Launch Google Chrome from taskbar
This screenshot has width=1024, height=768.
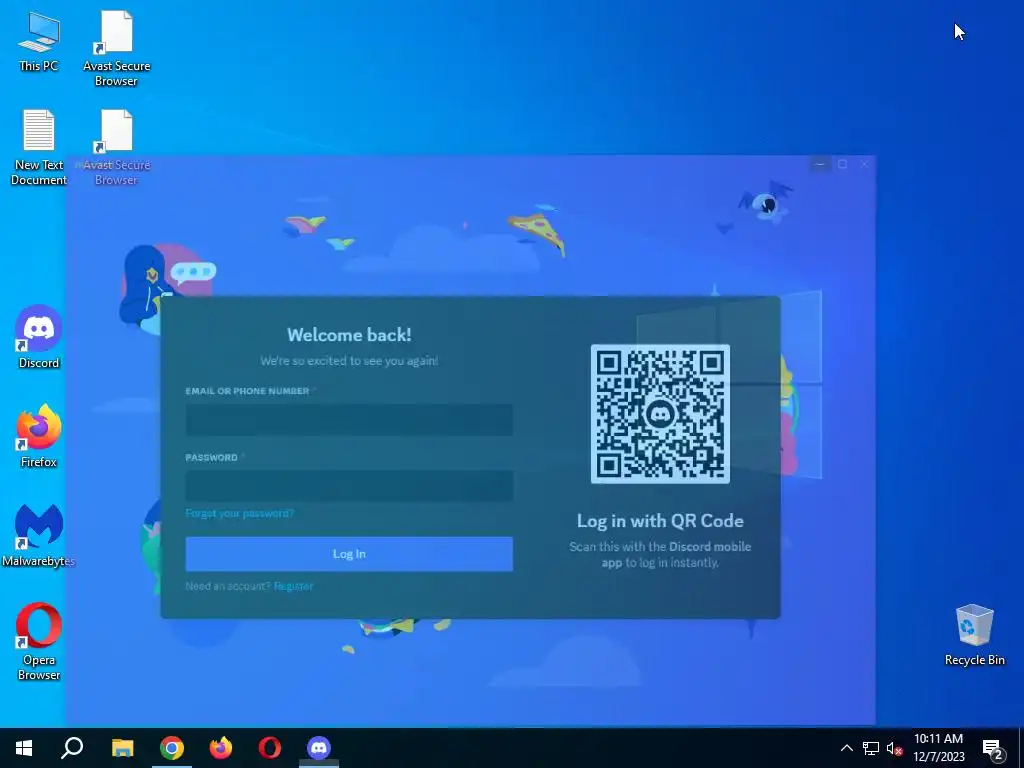(172, 748)
